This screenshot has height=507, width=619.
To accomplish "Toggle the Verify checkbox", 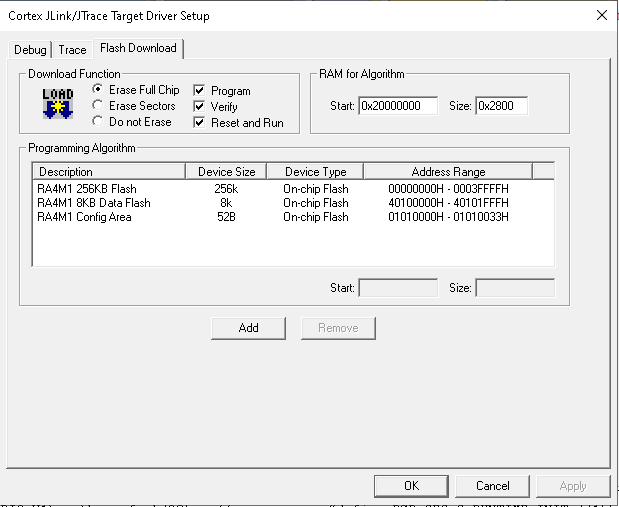I will coord(216,107).
